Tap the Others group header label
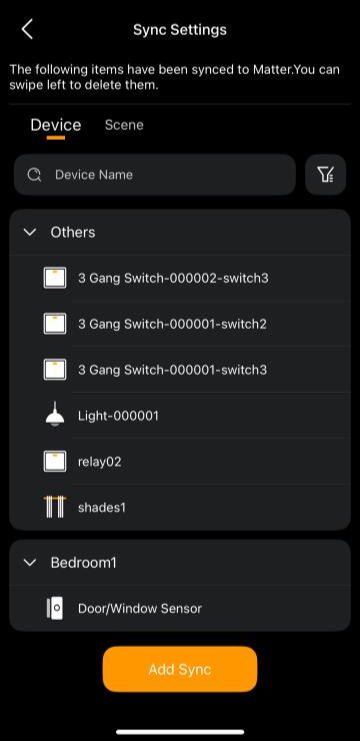Viewport: 360px width, 741px height. [73, 232]
